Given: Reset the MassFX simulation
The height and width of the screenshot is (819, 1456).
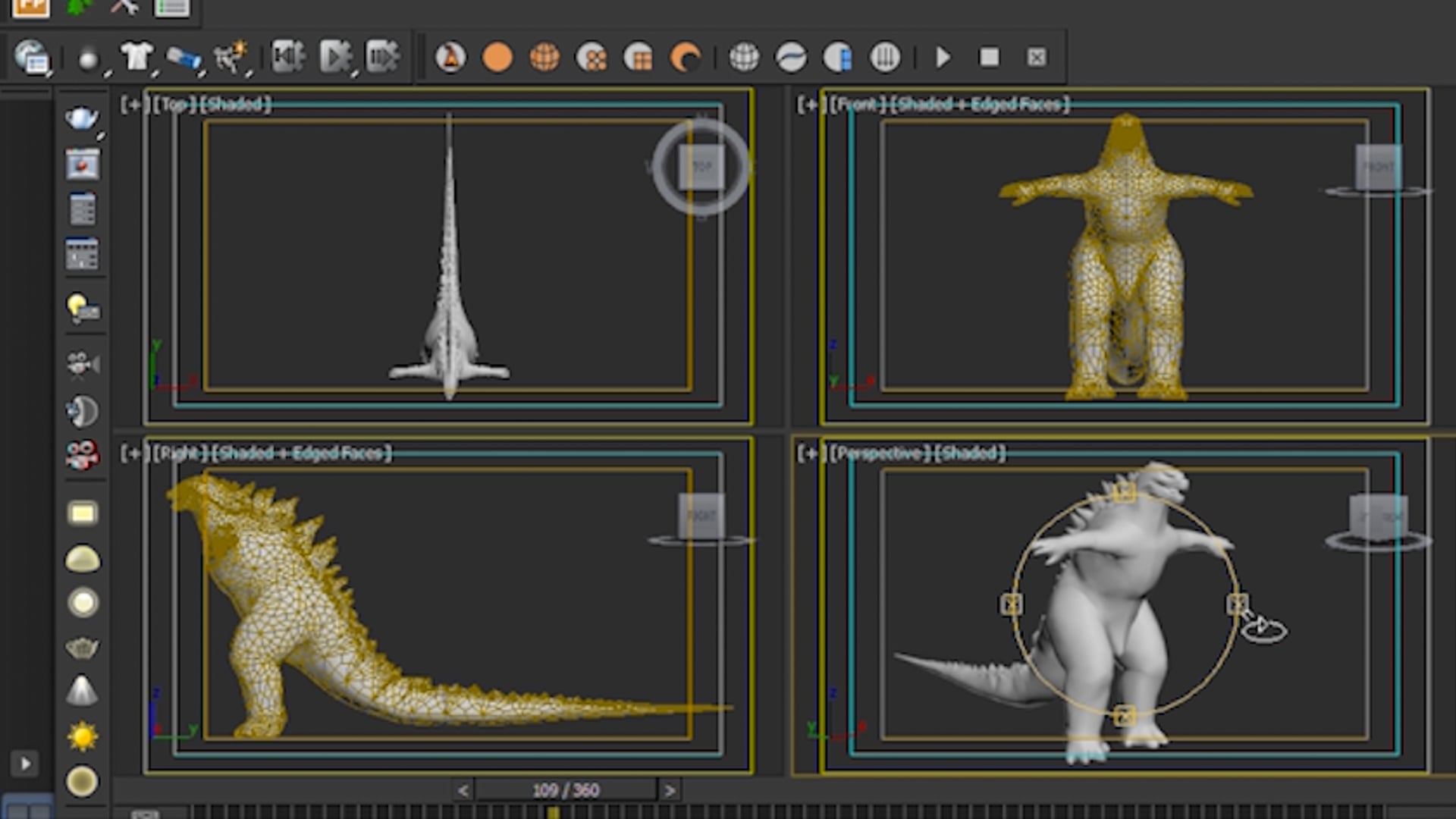Looking at the screenshot, I should click(x=288, y=55).
